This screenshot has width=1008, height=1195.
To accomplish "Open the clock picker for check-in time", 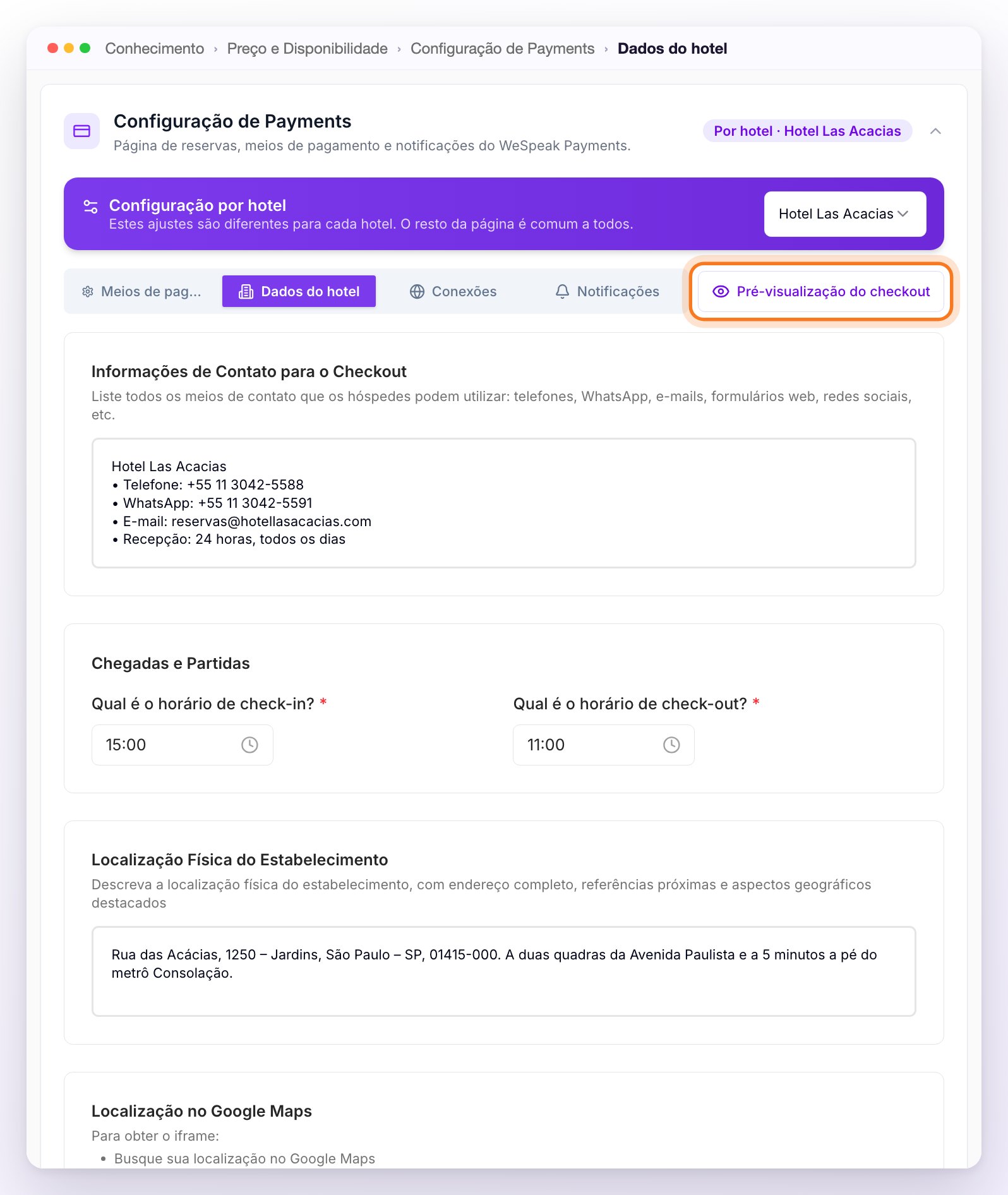I will 249,745.
